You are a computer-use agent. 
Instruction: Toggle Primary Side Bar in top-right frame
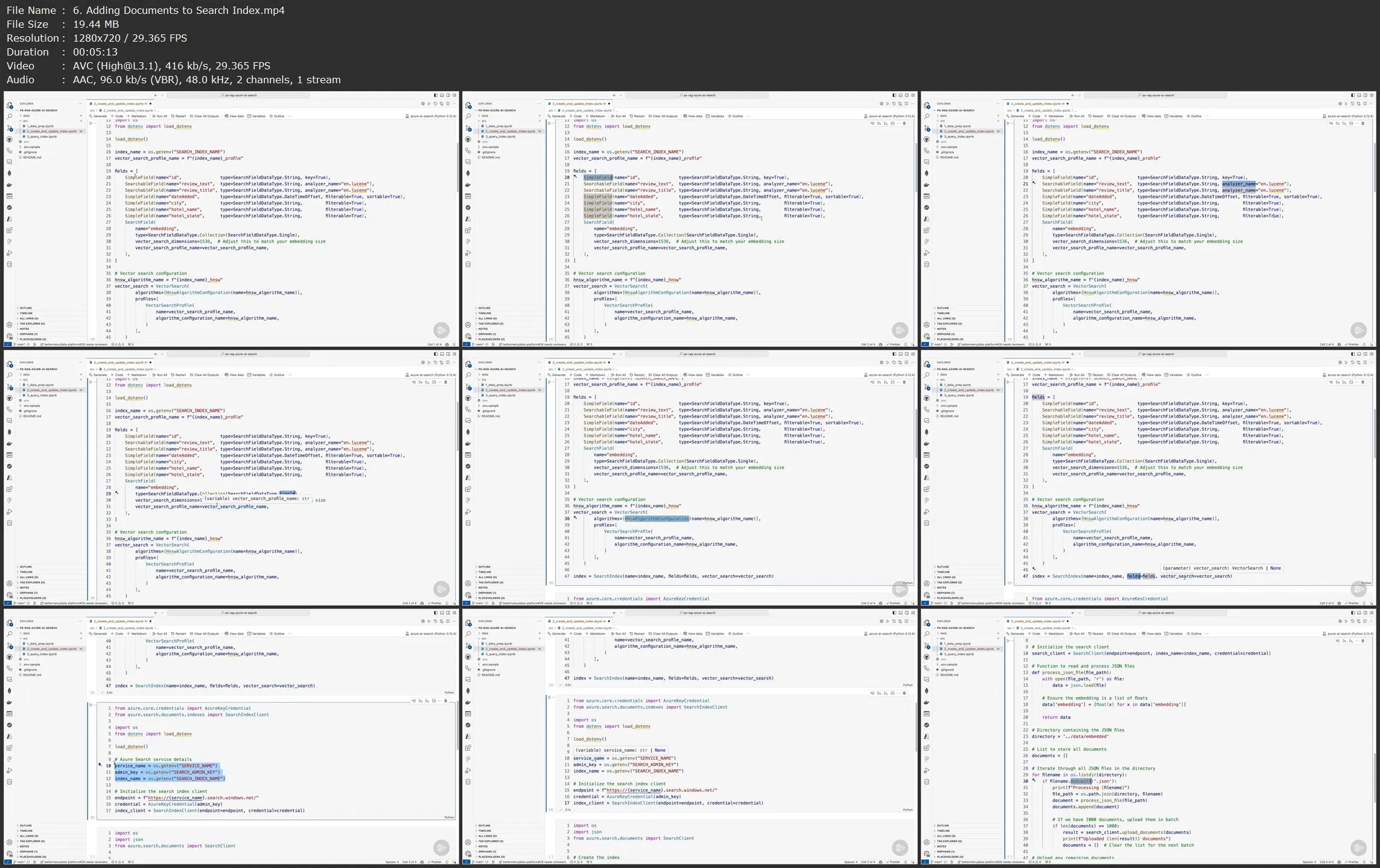[1353, 95]
